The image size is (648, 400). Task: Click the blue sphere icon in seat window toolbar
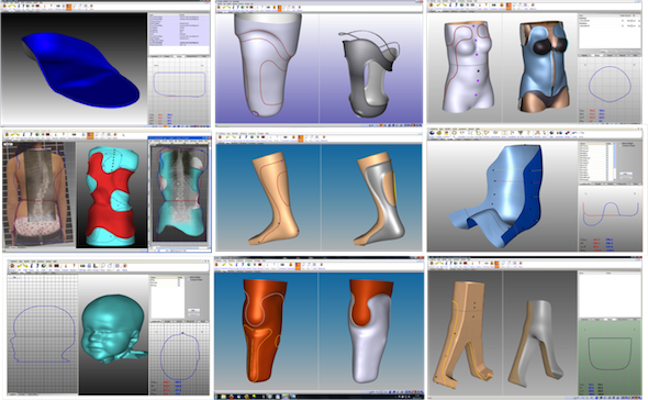click(433, 133)
